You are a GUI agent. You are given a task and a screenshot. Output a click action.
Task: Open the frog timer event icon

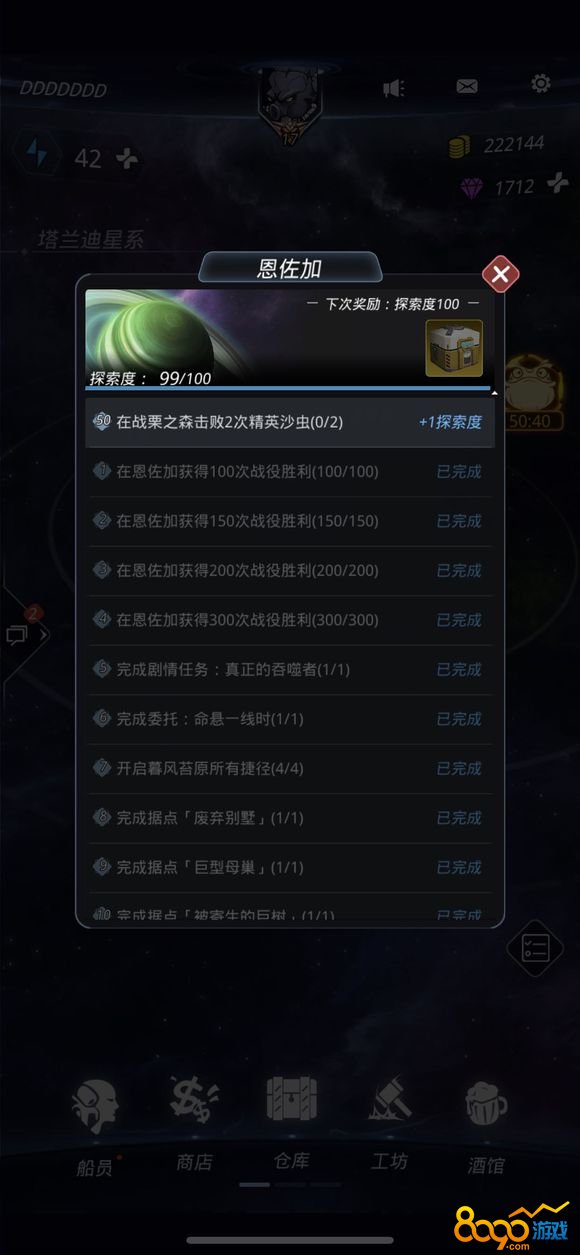[x=529, y=396]
